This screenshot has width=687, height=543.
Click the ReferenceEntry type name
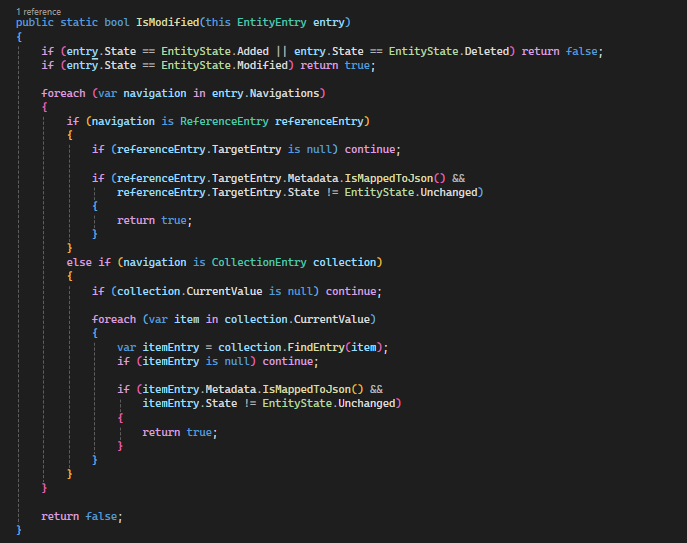point(224,121)
